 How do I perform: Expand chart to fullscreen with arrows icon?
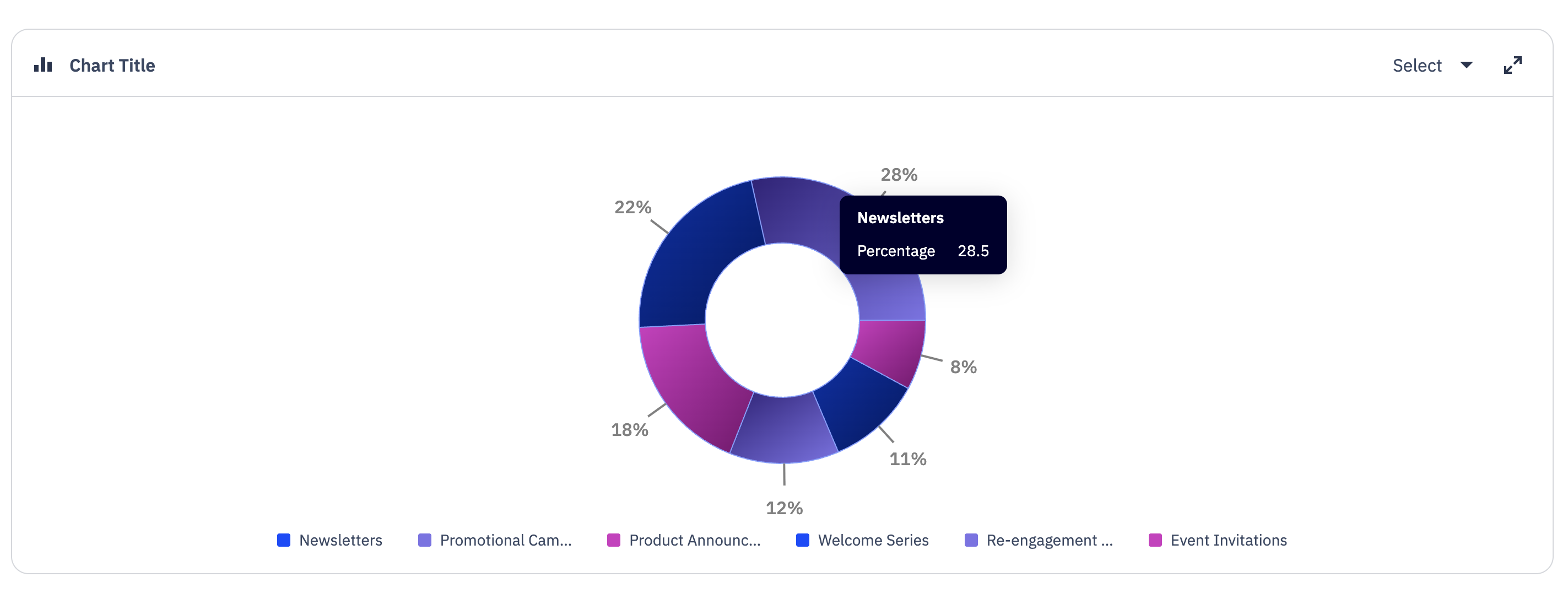tap(1512, 65)
